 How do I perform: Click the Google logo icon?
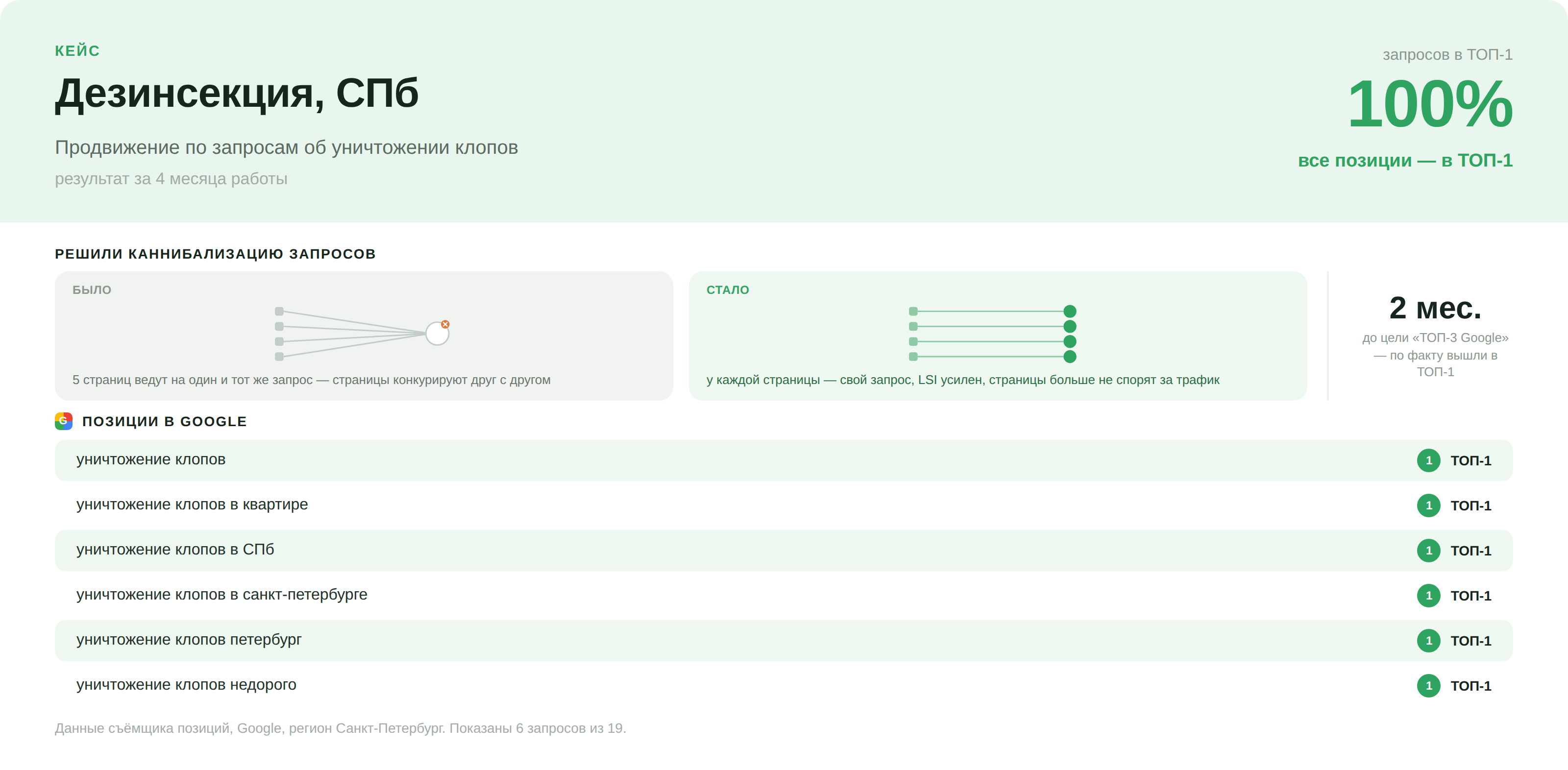(x=63, y=421)
